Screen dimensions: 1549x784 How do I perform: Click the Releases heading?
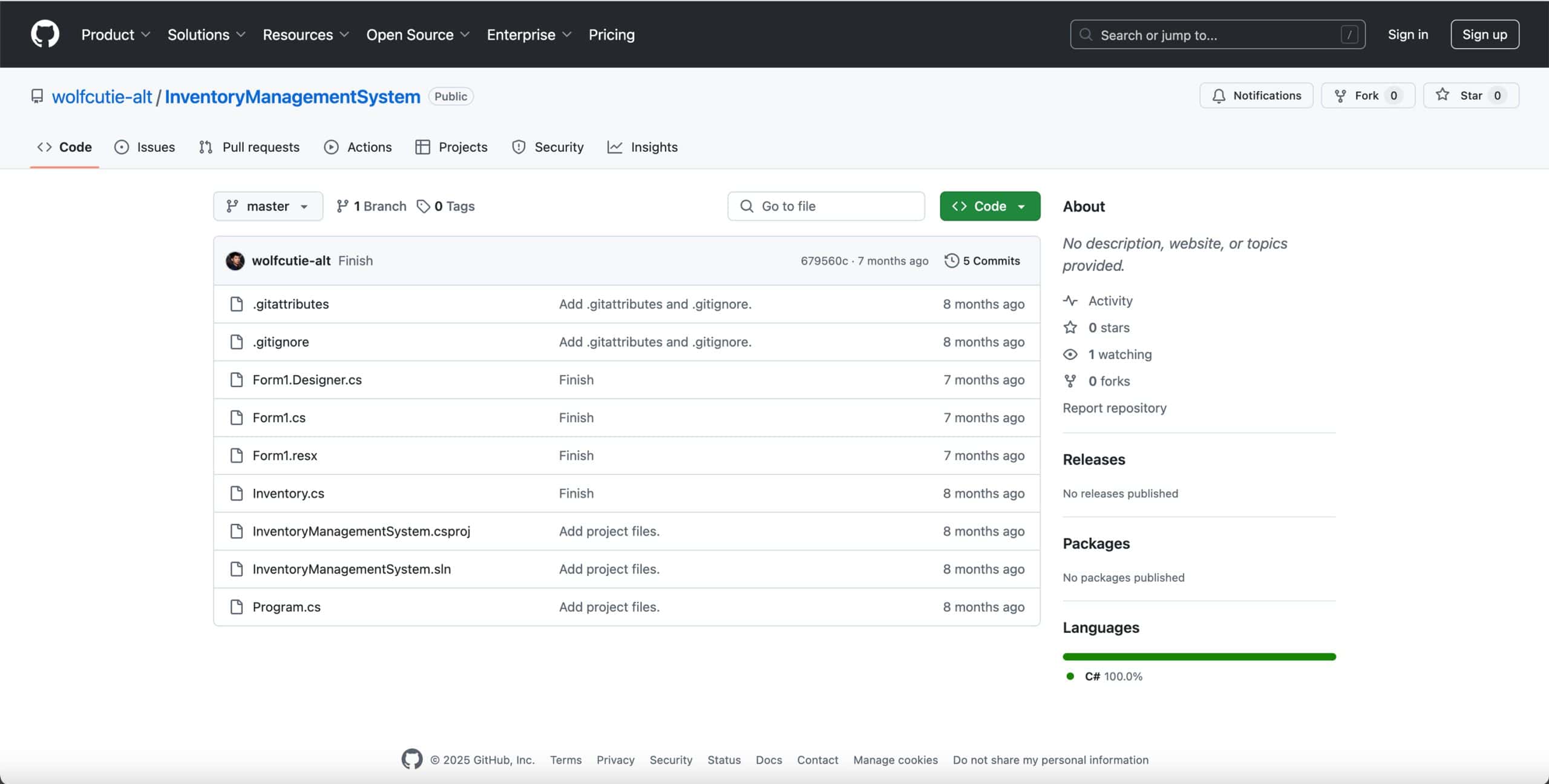click(x=1094, y=459)
